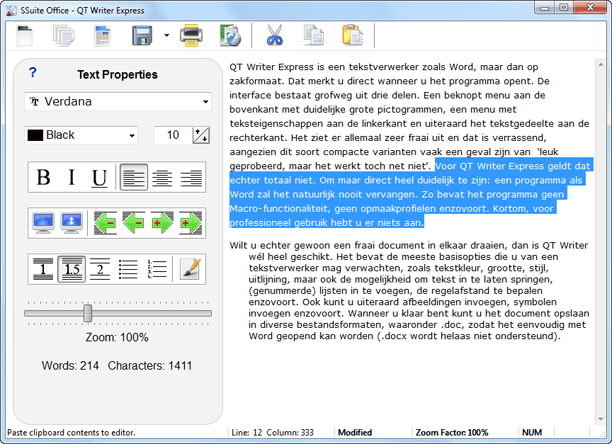Click scrollbar down arrow in editor
Screen dimensions: 612x444
click(600, 419)
